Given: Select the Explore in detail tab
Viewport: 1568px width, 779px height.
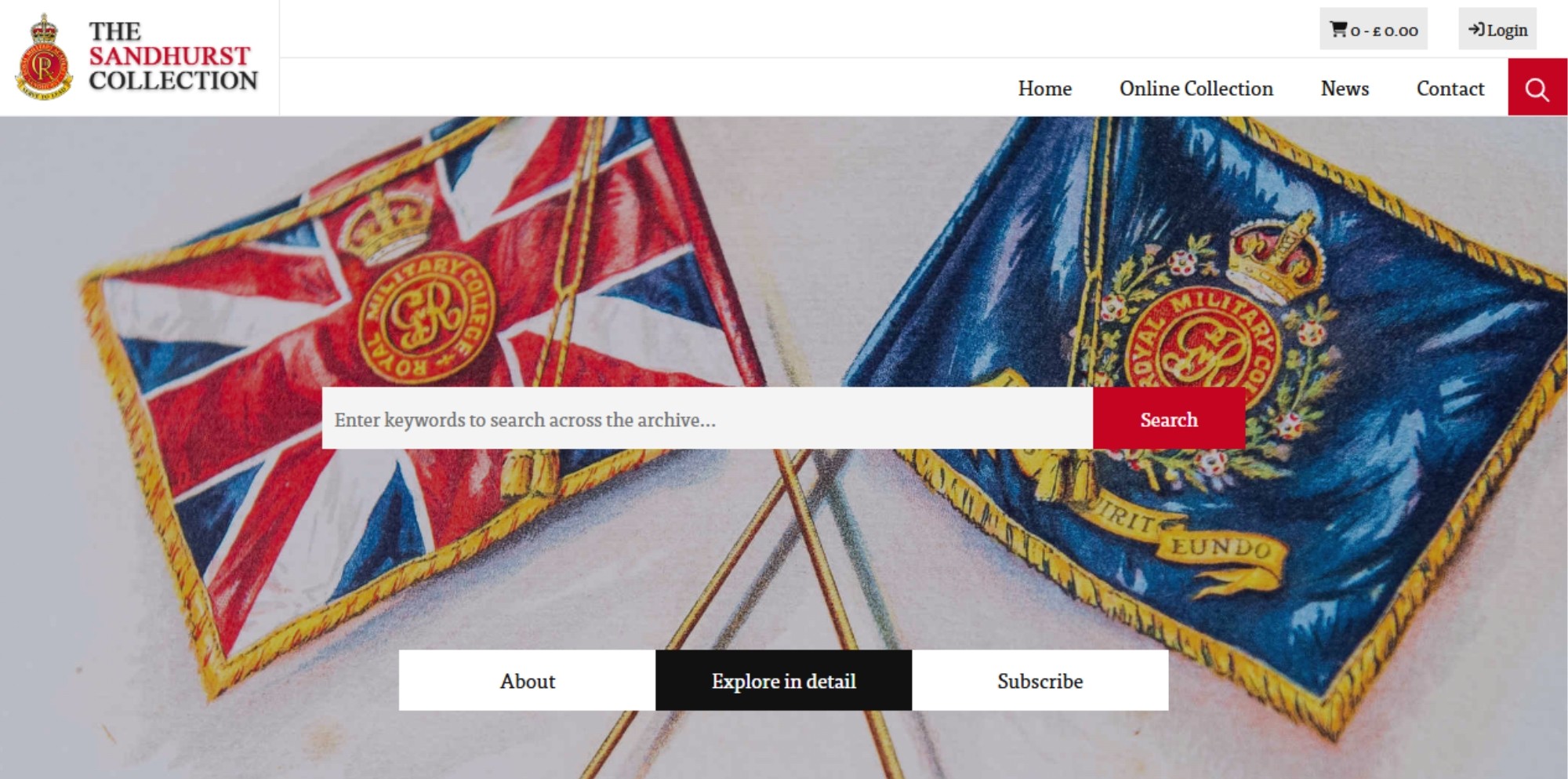Looking at the screenshot, I should (783, 680).
